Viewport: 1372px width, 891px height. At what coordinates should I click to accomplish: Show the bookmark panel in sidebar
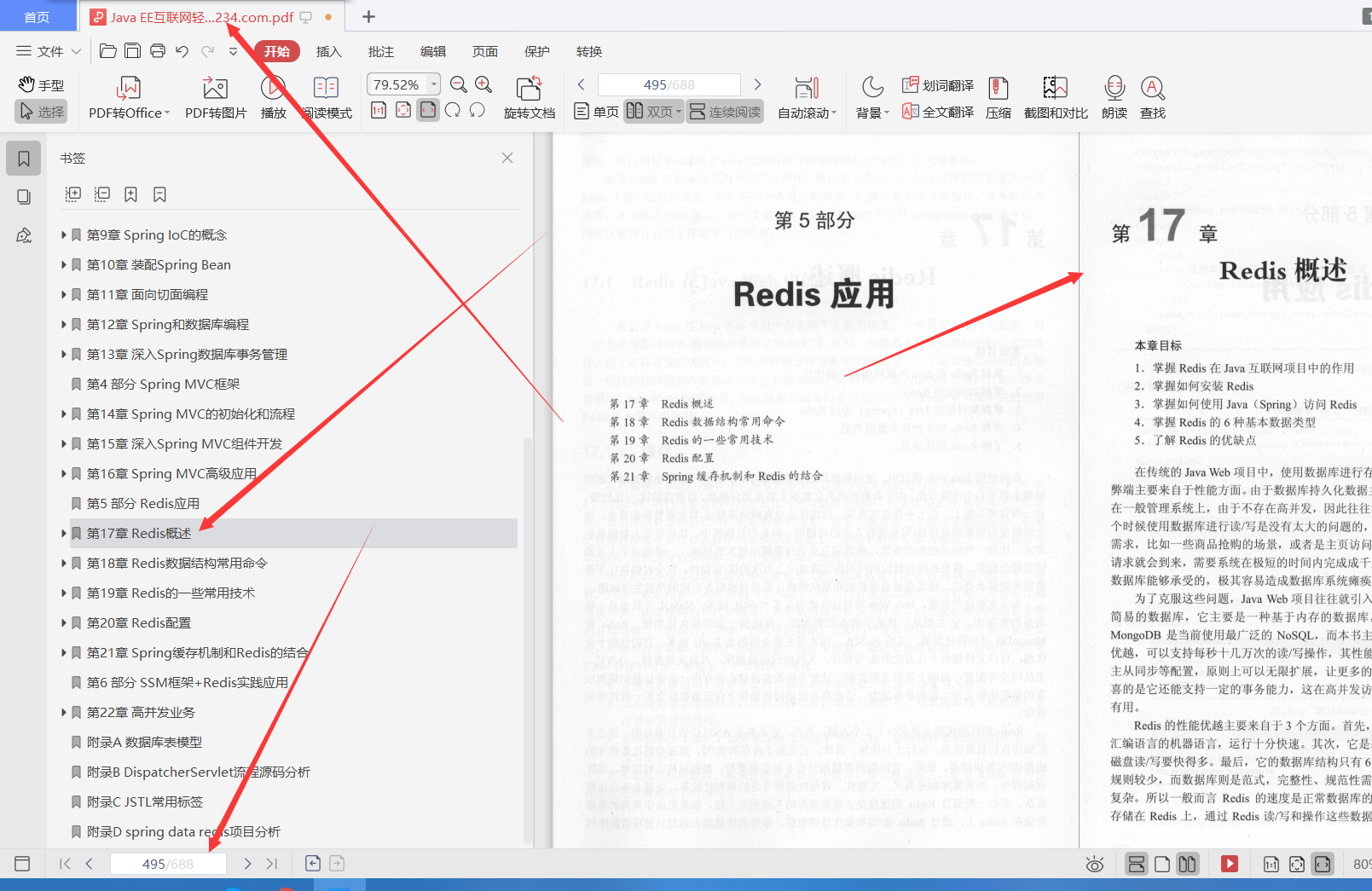[x=24, y=159]
